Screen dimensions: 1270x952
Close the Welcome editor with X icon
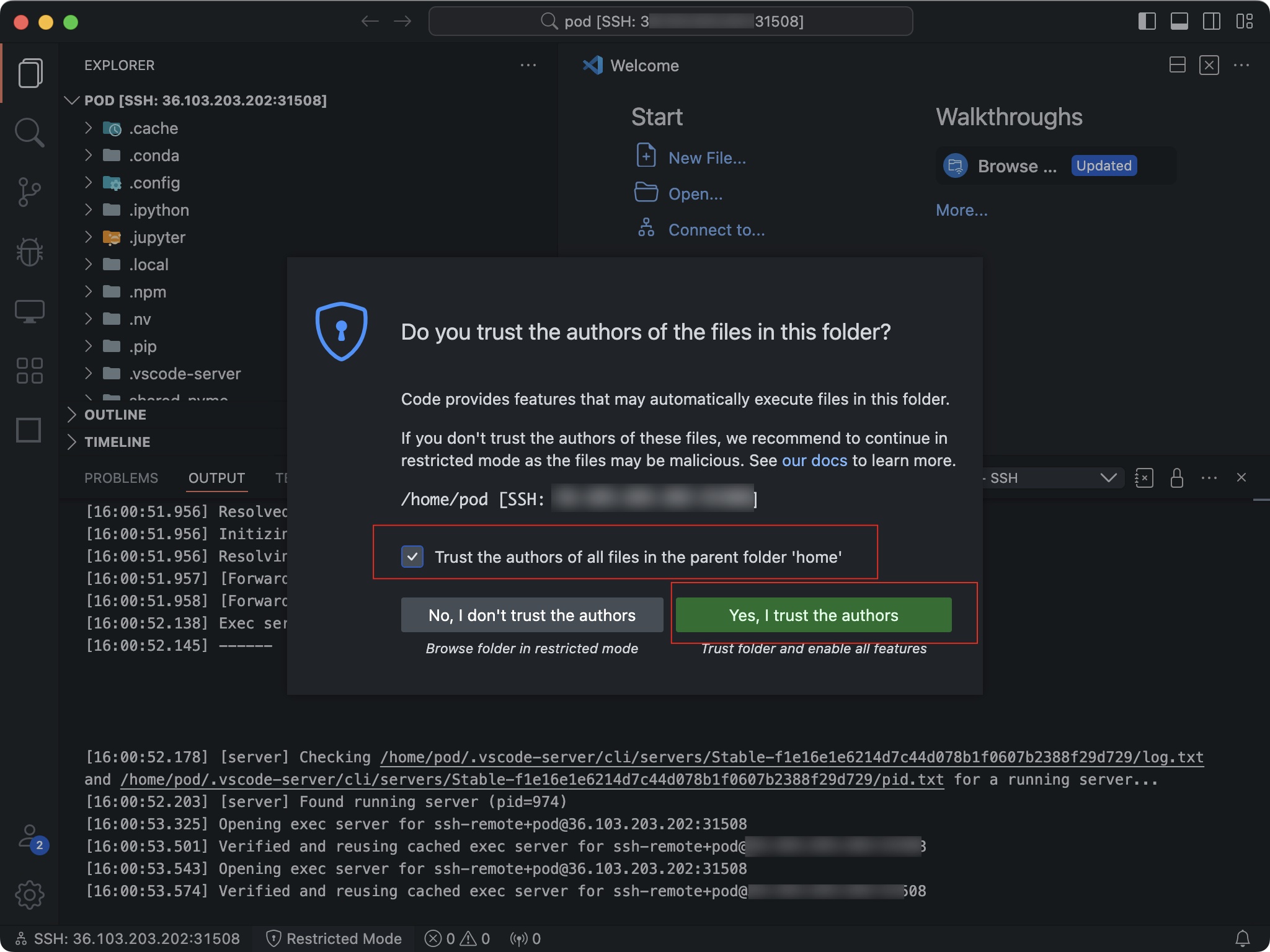click(1209, 65)
